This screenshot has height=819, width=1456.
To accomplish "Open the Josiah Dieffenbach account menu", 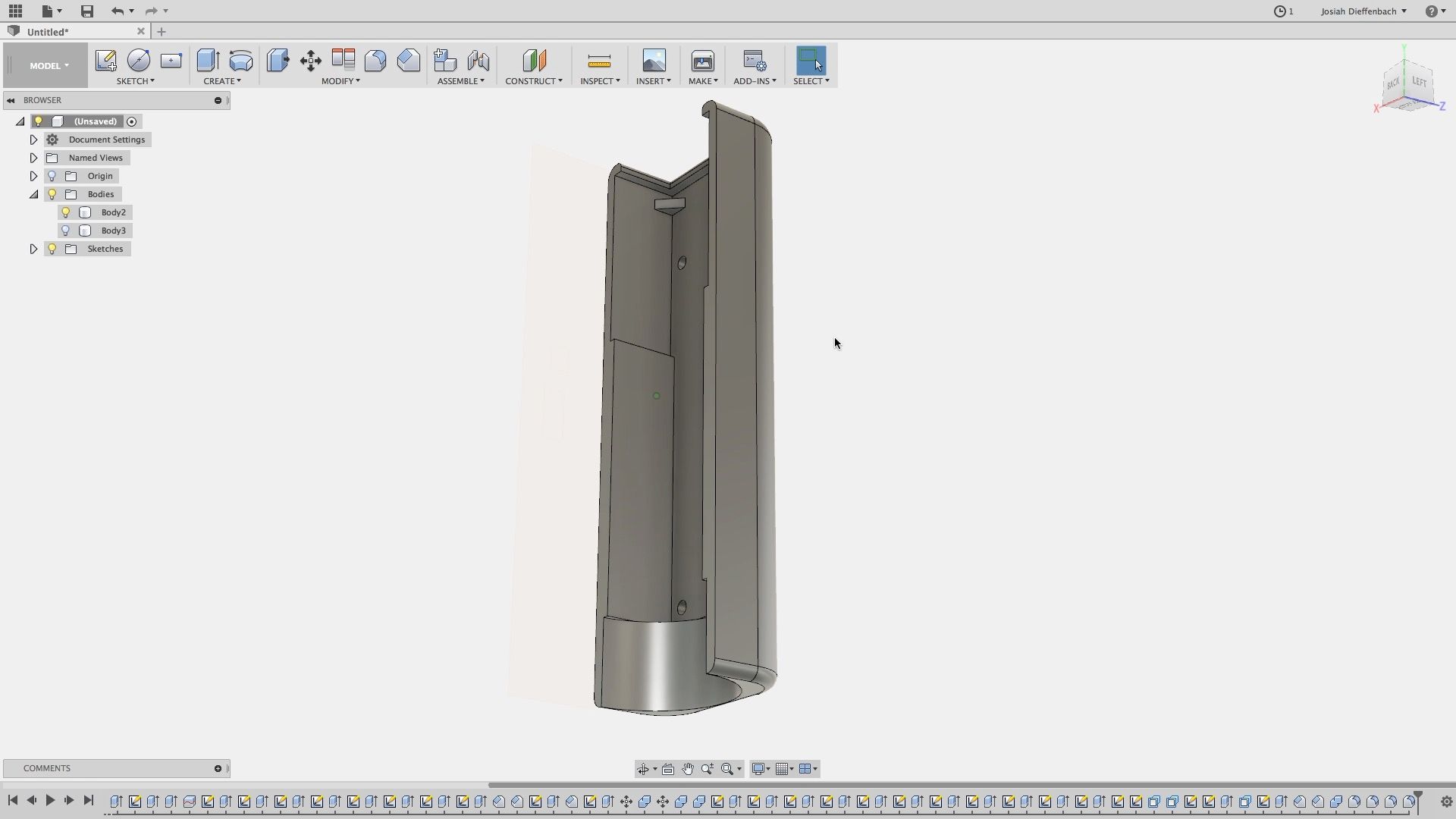I will tap(1363, 11).
